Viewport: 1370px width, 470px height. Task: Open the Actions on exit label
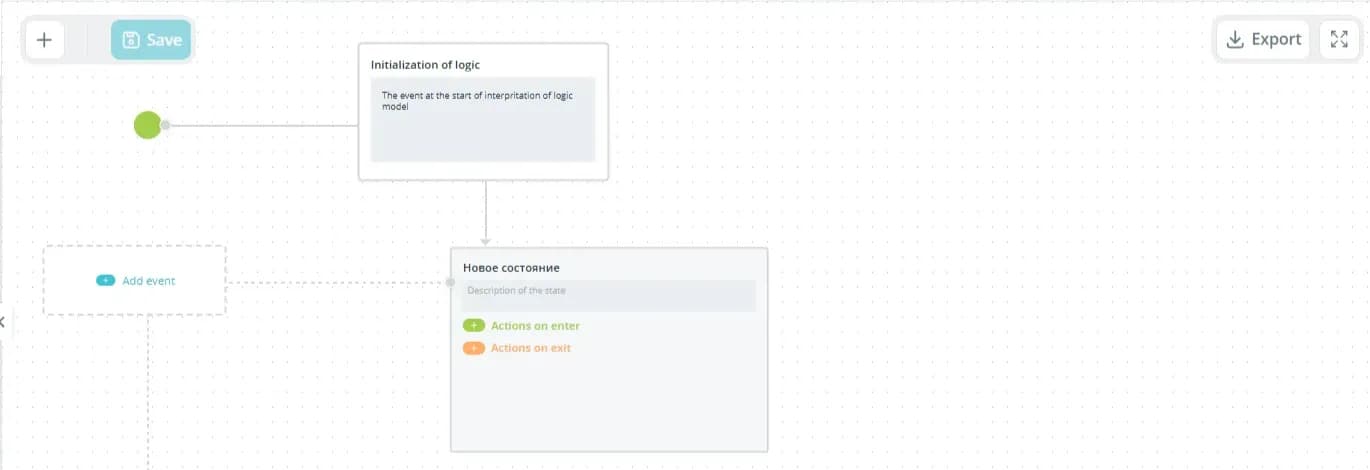point(531,348)
